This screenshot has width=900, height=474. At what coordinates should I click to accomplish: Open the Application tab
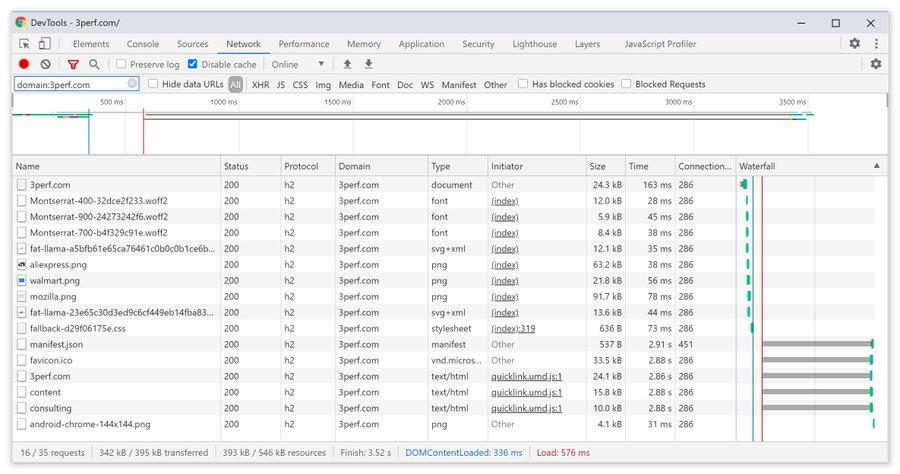pyautogui.click(x=421, y=44)
